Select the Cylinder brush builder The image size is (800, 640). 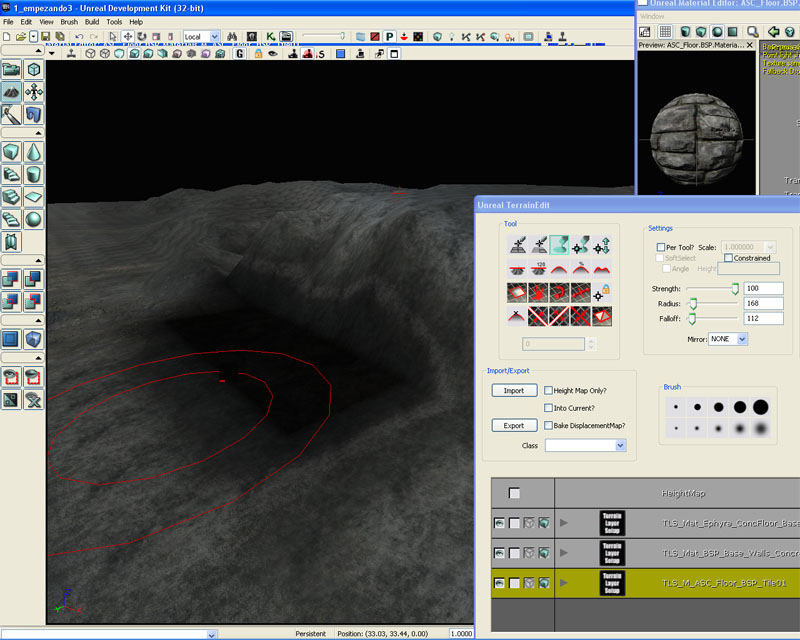(34, 175)
